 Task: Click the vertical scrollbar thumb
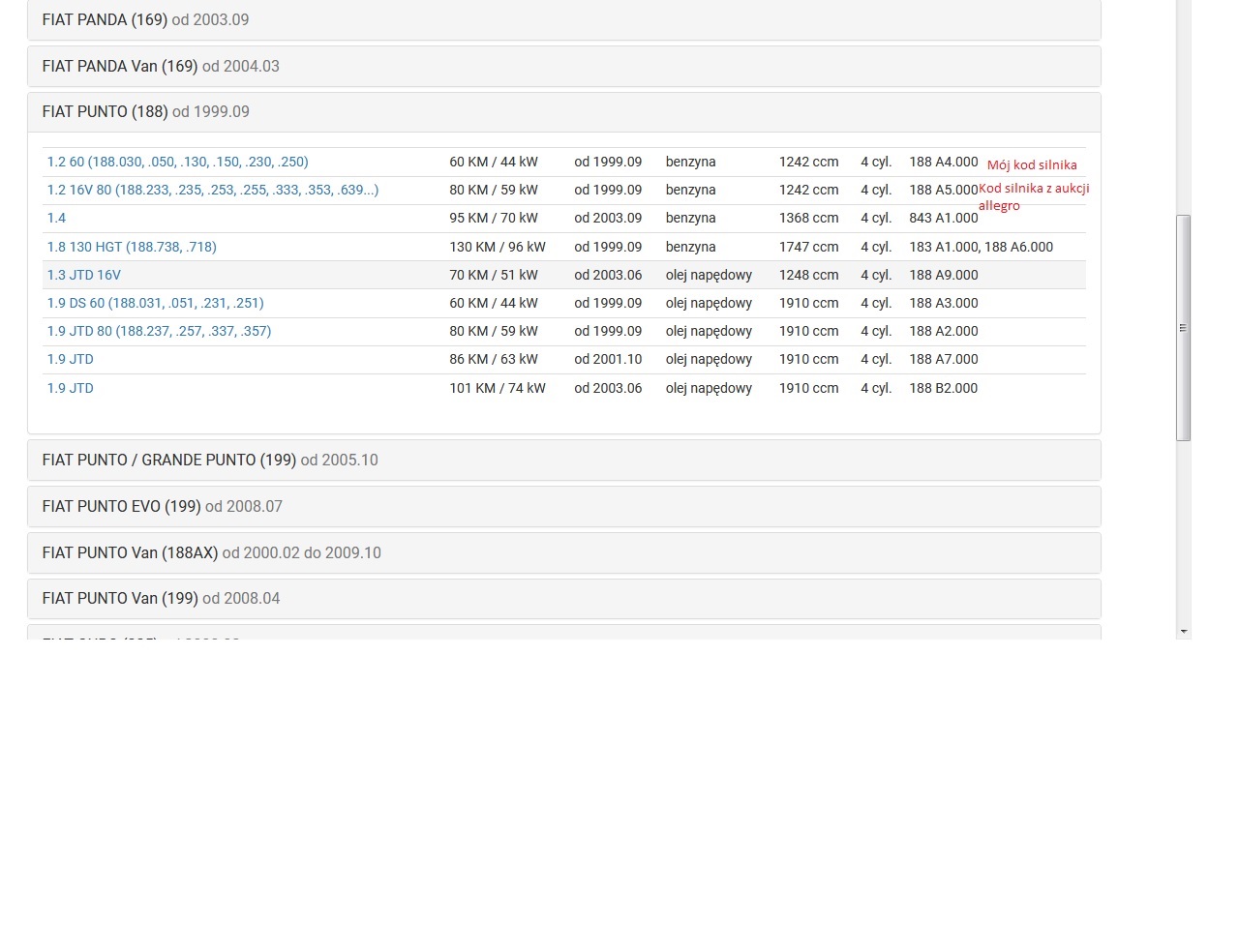1183,327
